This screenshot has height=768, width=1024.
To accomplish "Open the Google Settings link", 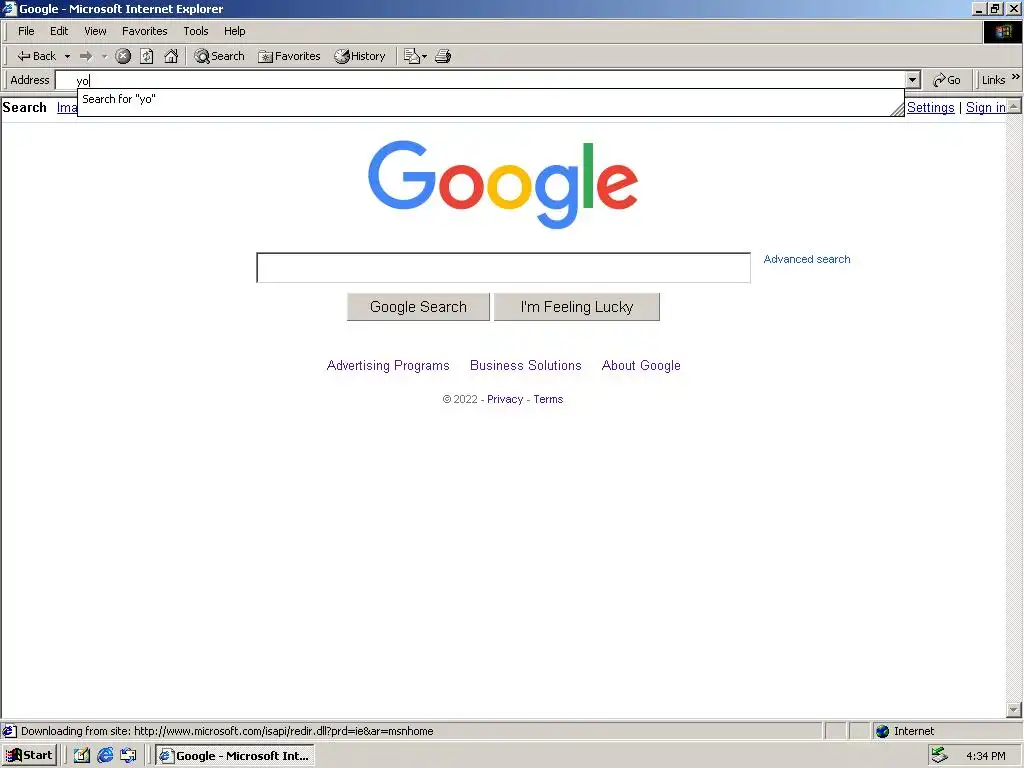I will tap(930, 108).
